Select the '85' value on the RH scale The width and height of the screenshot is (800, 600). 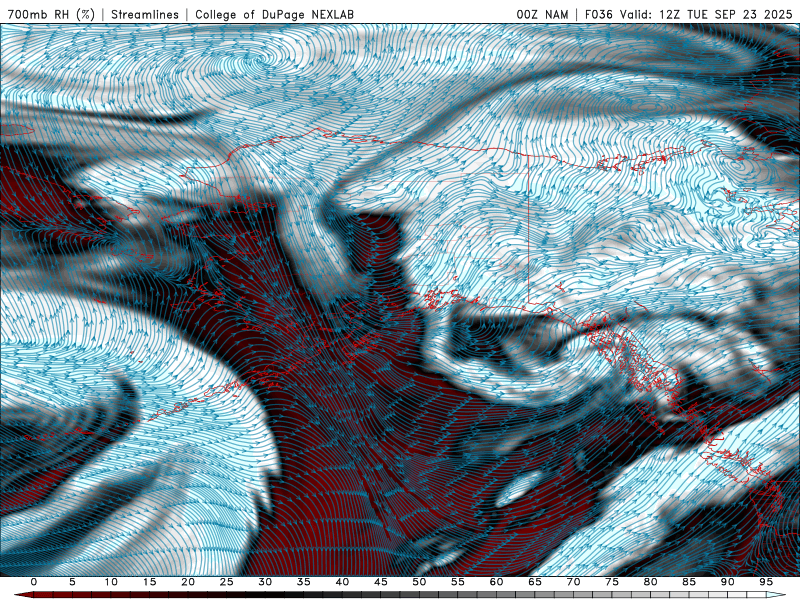coord(689,582)
